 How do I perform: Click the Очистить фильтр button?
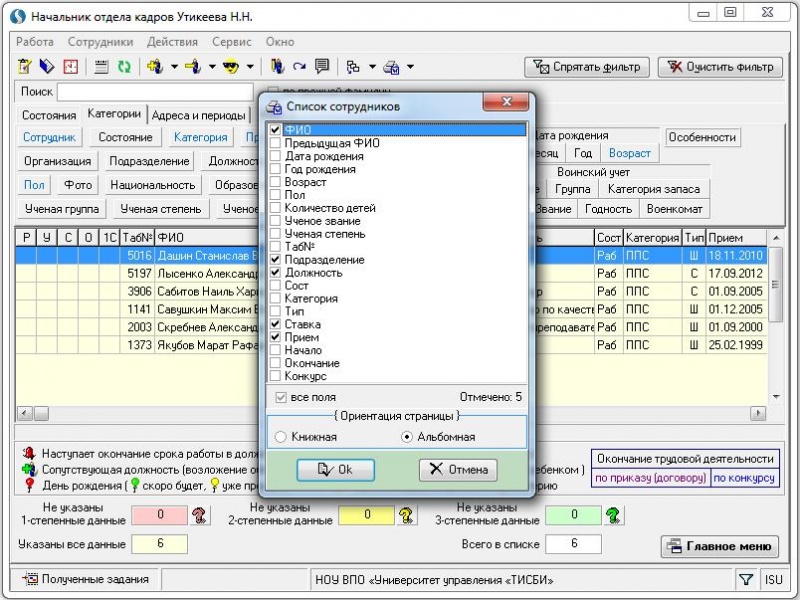click(x=720, y=67)
